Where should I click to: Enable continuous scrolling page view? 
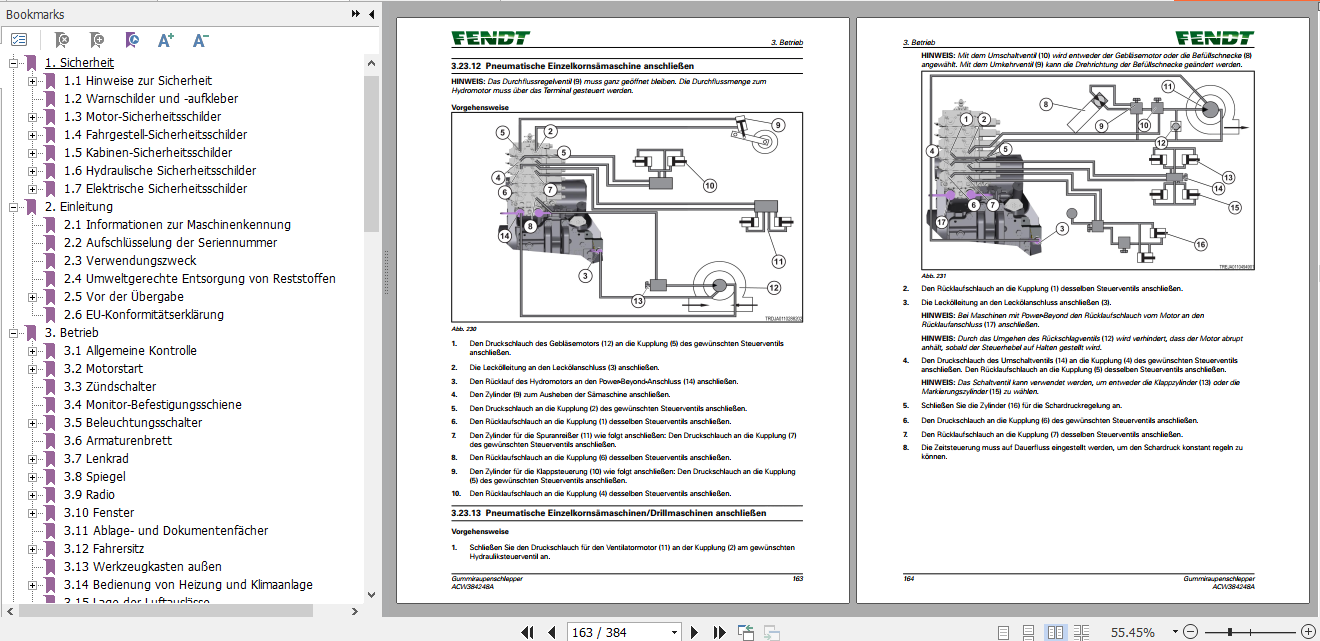tap(1030, 632)
